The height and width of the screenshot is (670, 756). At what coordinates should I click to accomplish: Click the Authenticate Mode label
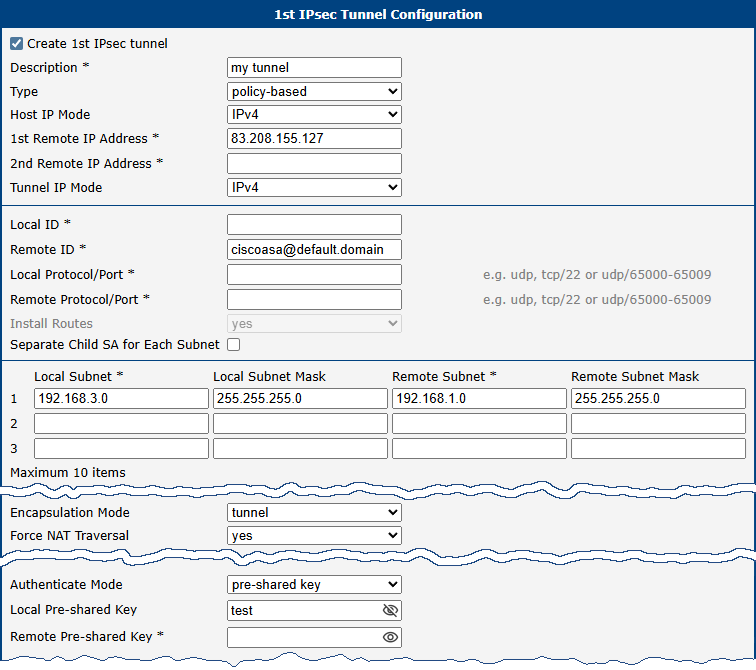[x=67, y=585]
